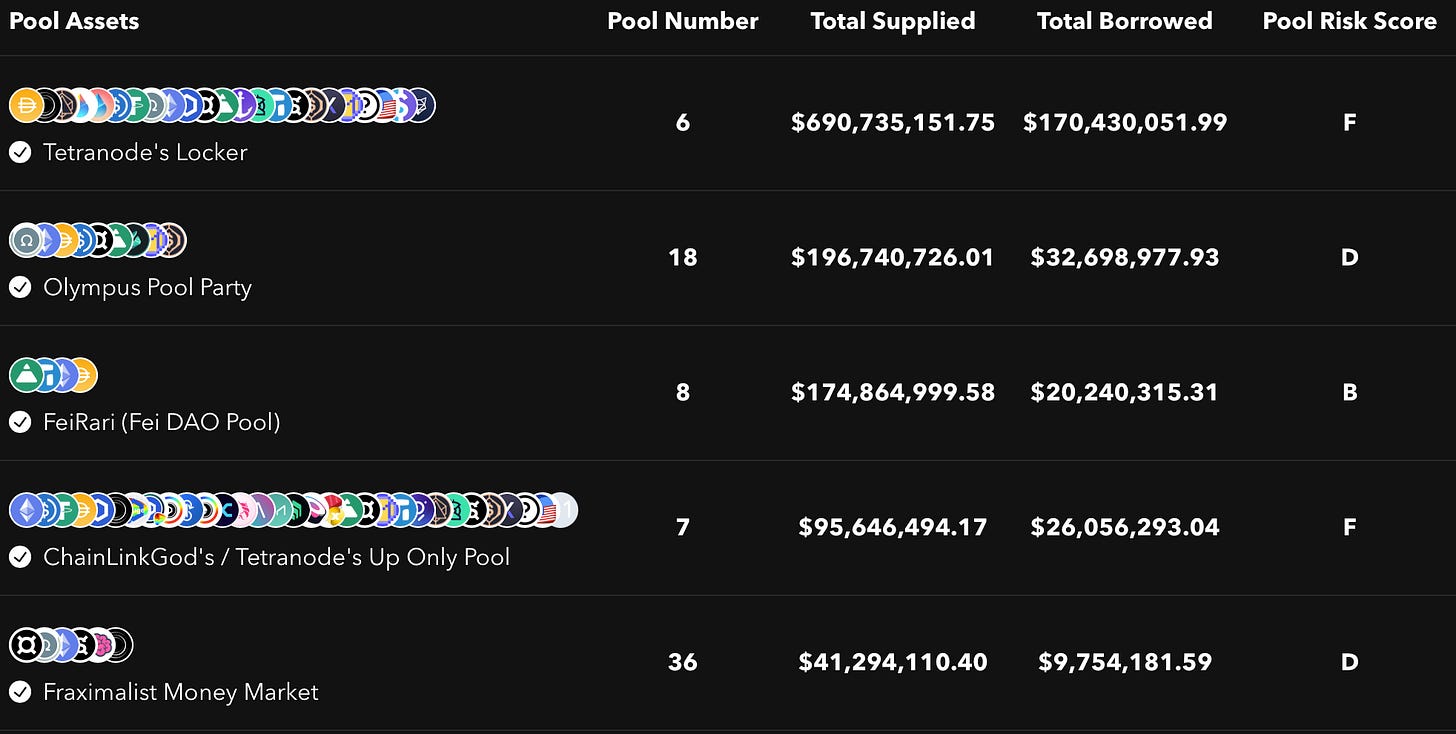
Task: Sort by the Total Supplied column header
Action: 893,21
